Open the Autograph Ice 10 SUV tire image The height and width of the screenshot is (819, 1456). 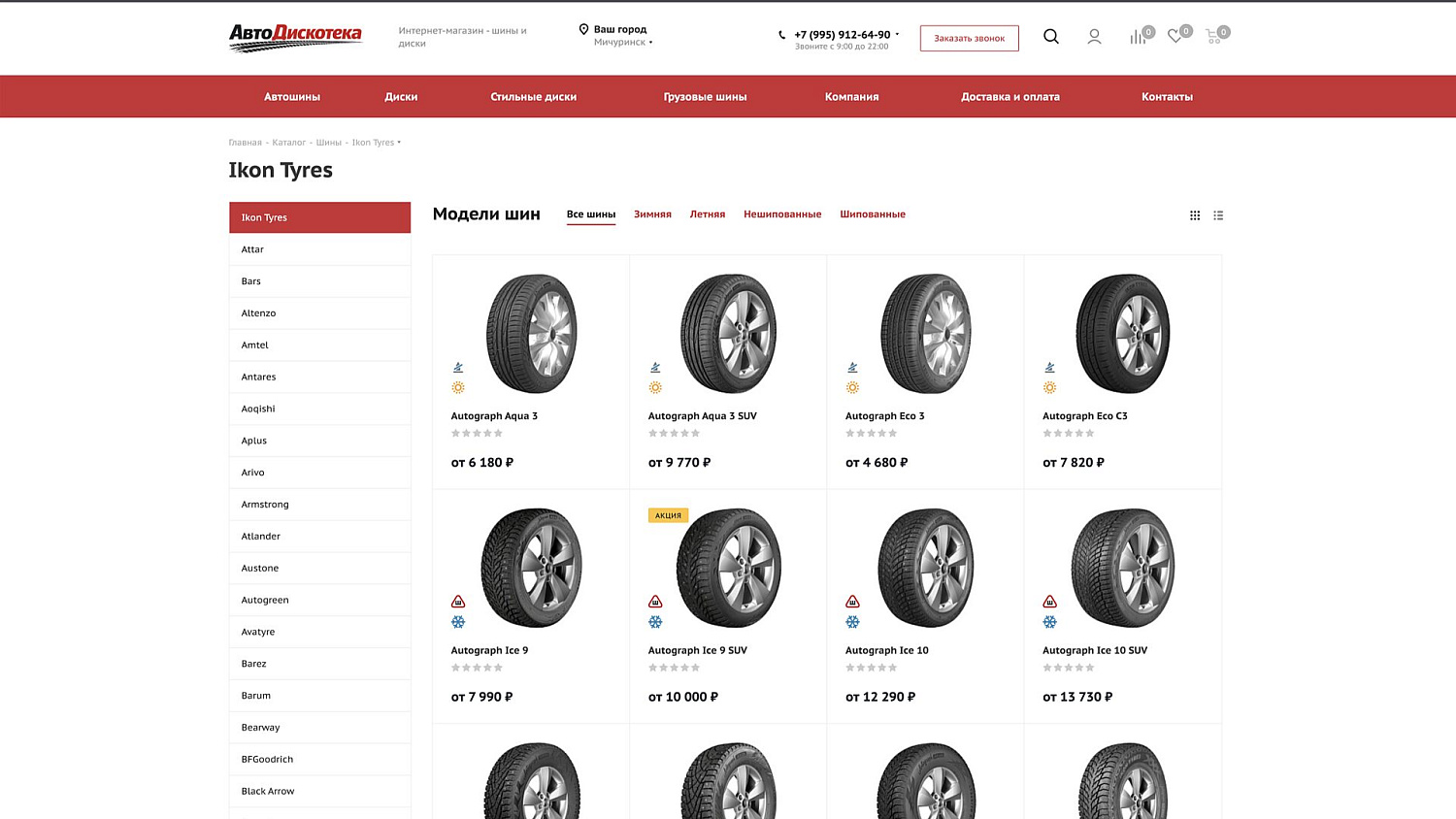point(1123,568)
